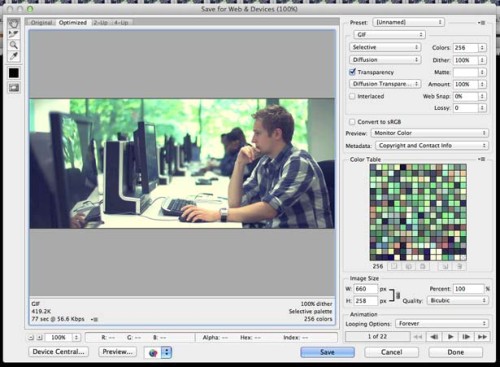500x367 pixels.
Task: Play the animation
Action: point(450,337)
